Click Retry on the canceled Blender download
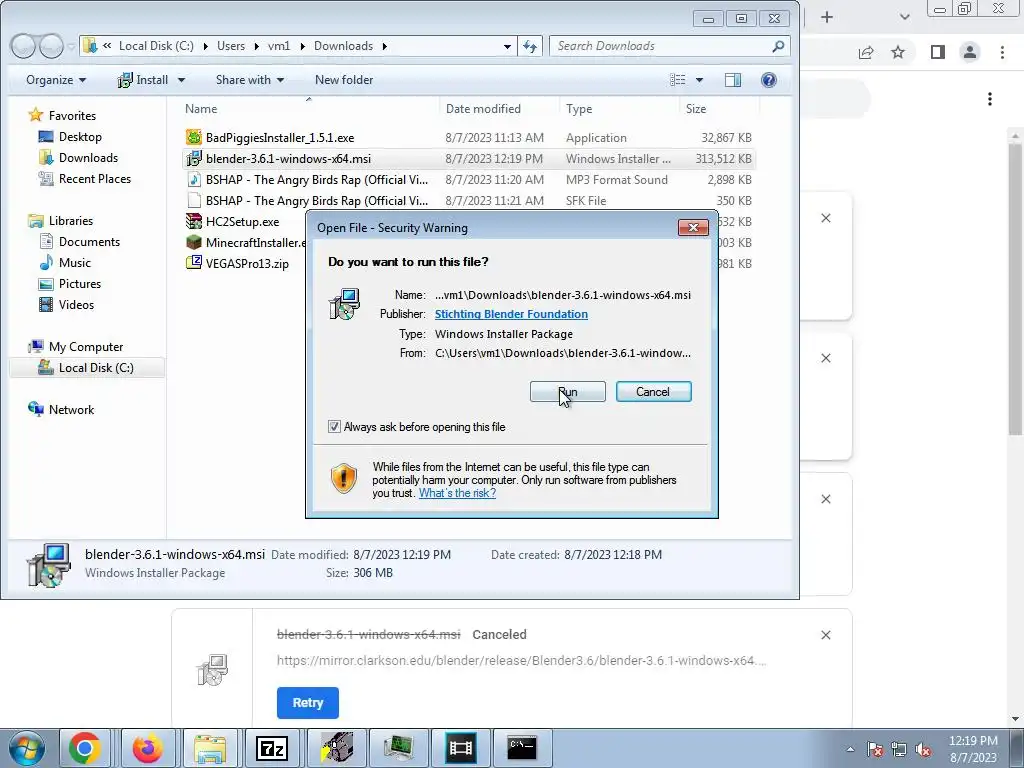Screen dimensions: 1024x768 click(308, 703)
